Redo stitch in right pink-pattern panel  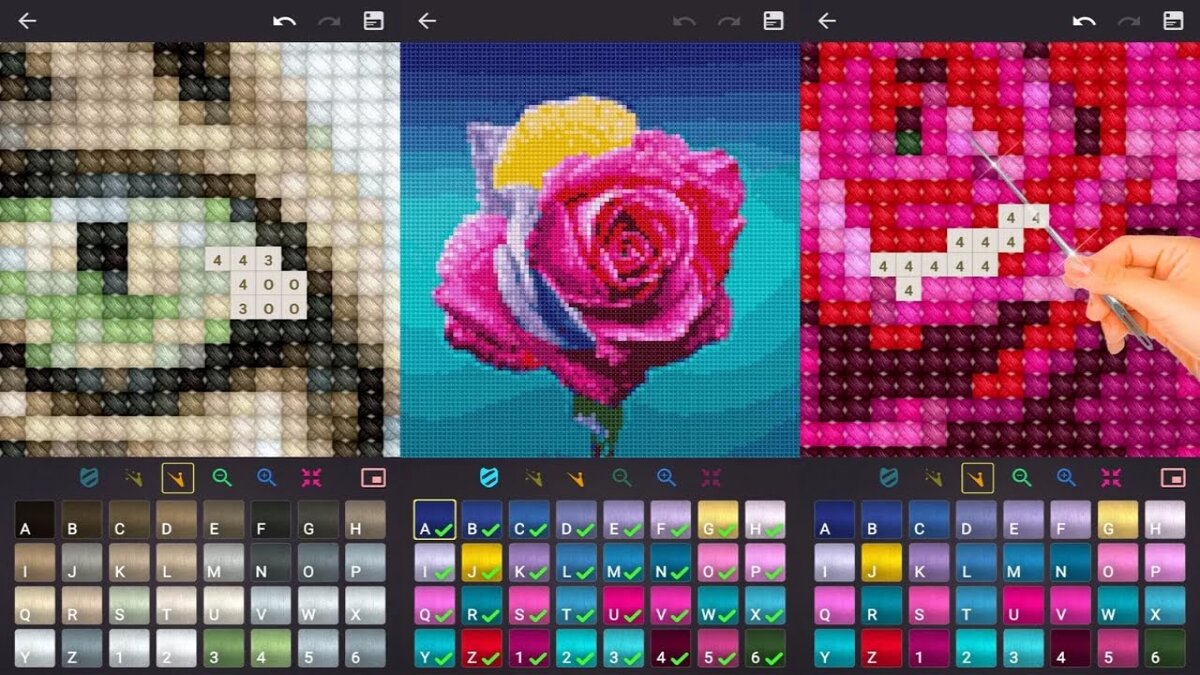tap(1129, 21)
